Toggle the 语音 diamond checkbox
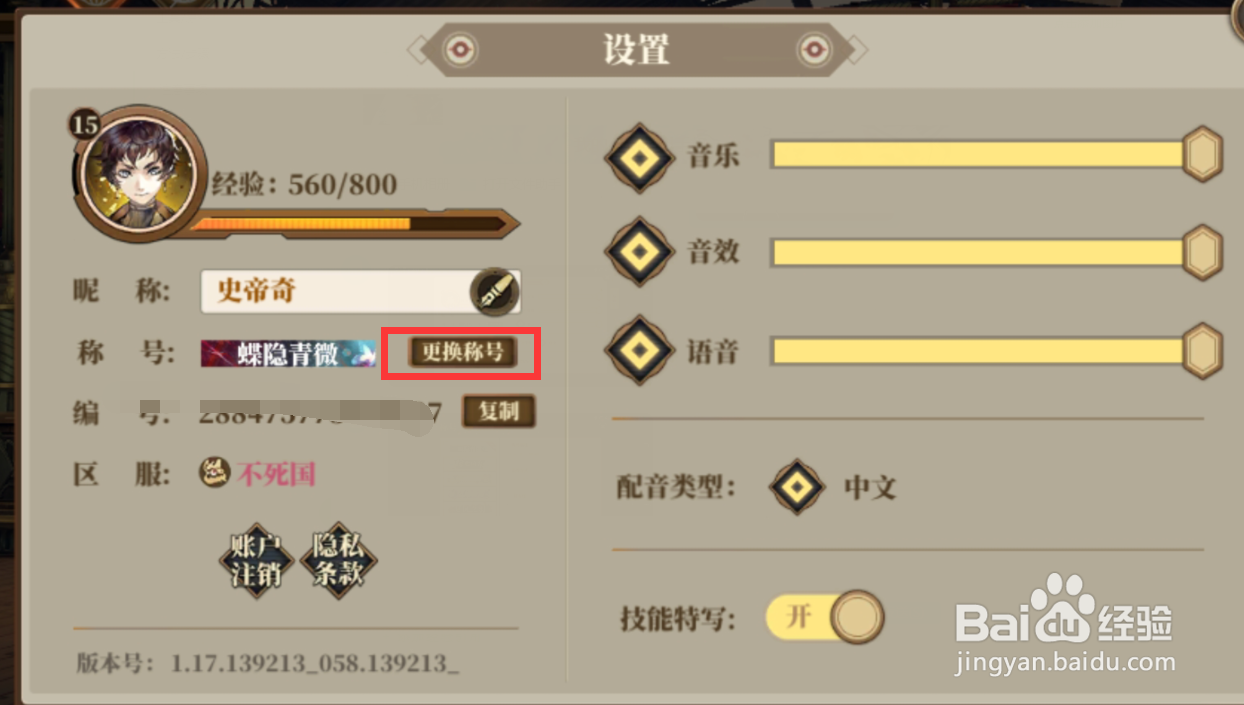Viewport: 1244px width, 705px height. click(639, 350)
